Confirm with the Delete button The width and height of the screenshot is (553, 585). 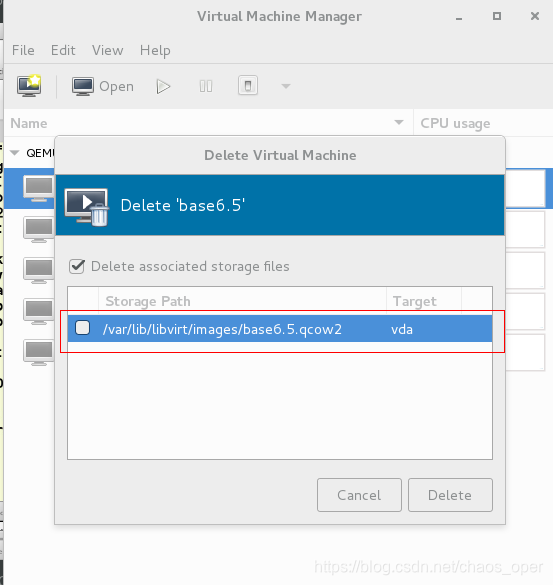click(x=450, y=495)
